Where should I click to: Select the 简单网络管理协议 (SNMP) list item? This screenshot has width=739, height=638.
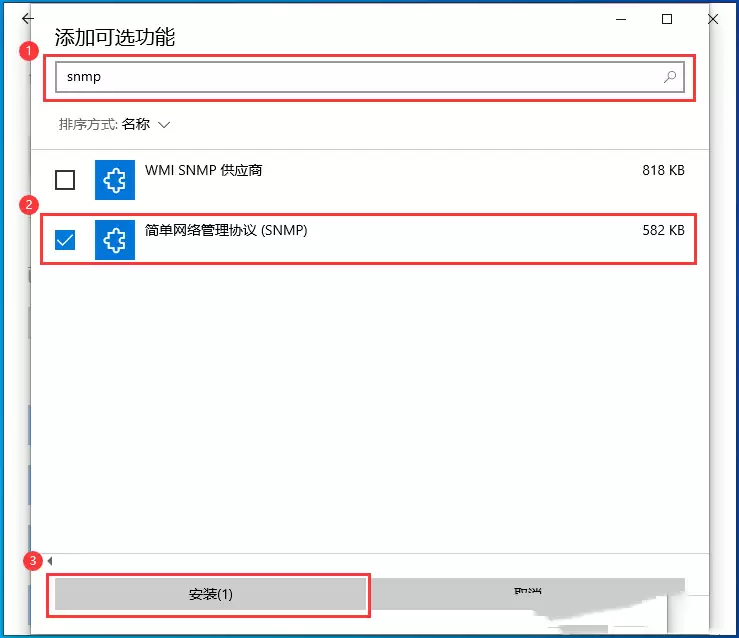(x=369, y=239)
